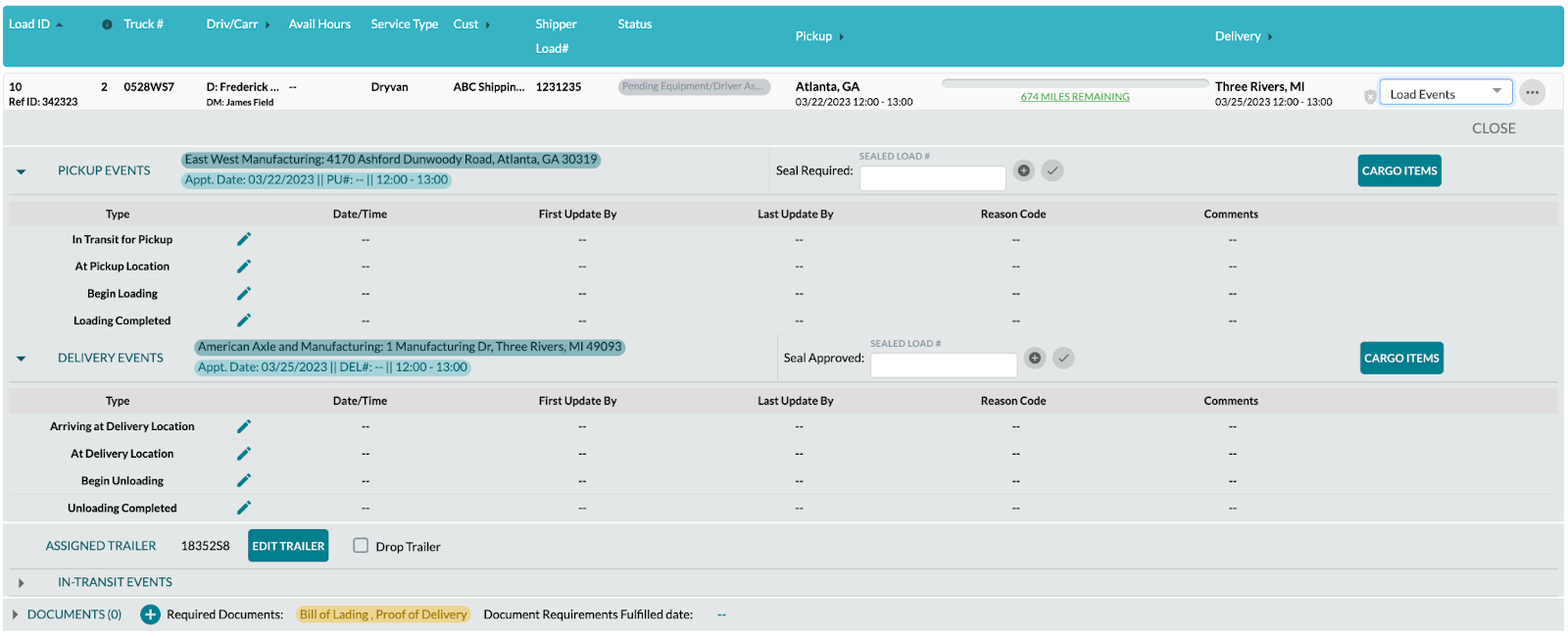Click info icon in the table header
The width and height of the screenshot is (1568, 637).
tap(107, 24)
